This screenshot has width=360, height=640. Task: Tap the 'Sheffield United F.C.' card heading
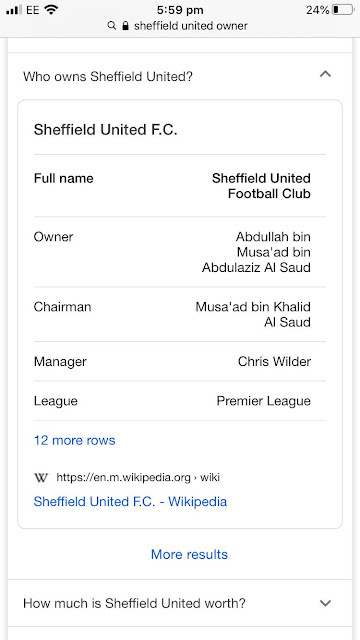[106, 130]
